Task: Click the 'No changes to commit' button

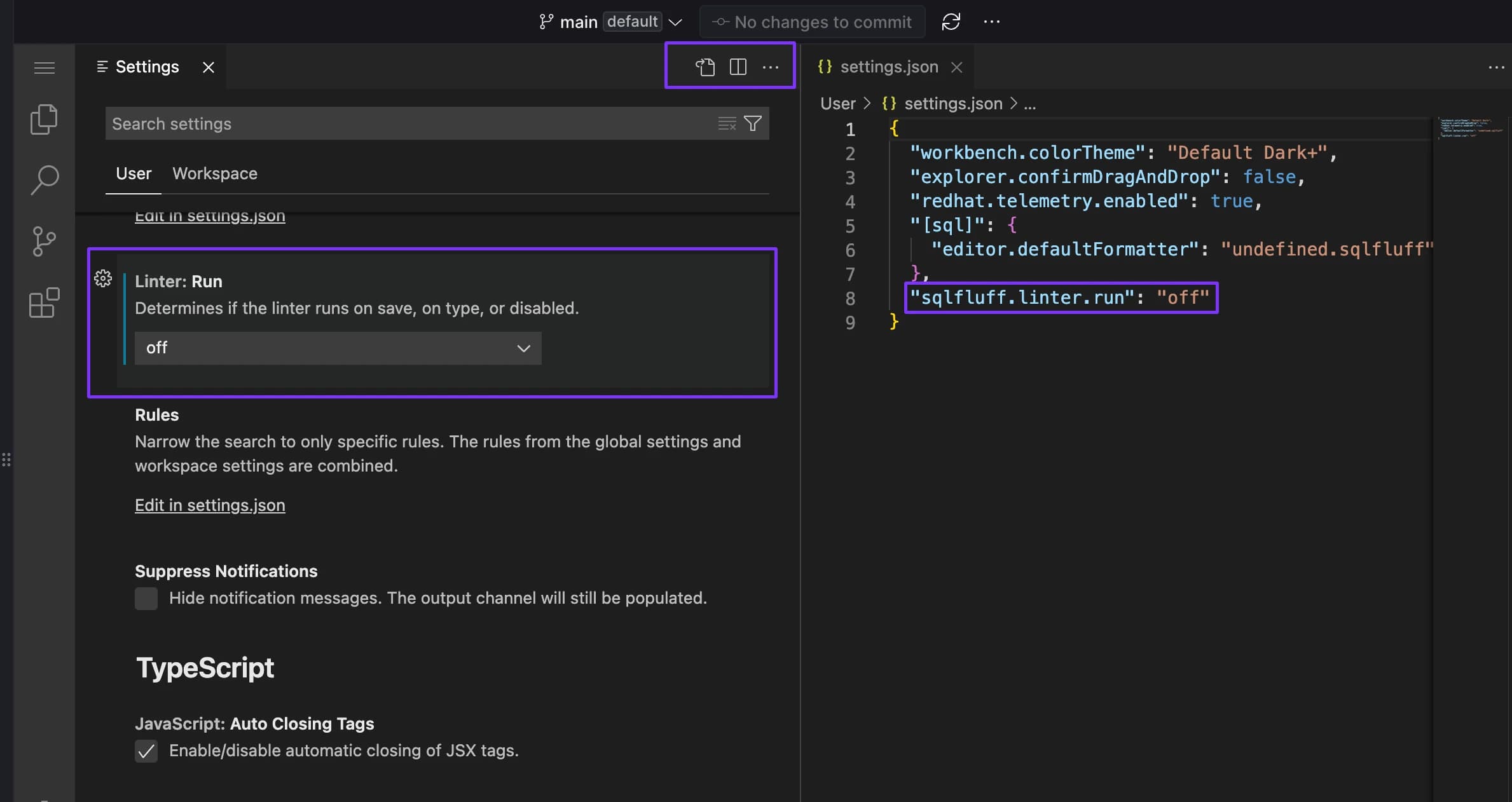Action: [x=812, y=22]
